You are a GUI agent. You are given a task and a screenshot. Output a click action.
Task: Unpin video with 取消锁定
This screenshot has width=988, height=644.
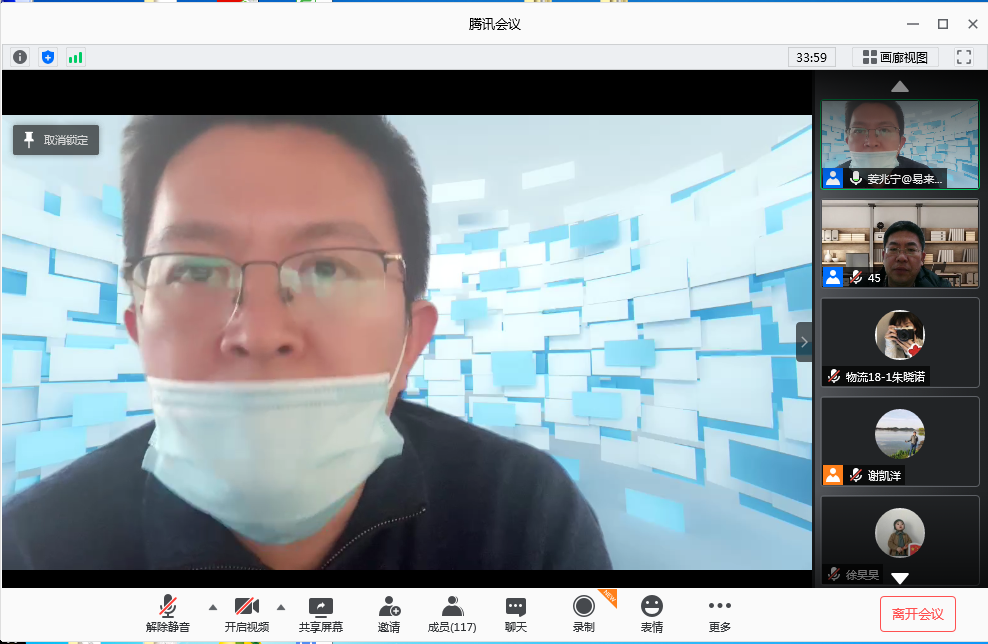[x=56, y=140]
